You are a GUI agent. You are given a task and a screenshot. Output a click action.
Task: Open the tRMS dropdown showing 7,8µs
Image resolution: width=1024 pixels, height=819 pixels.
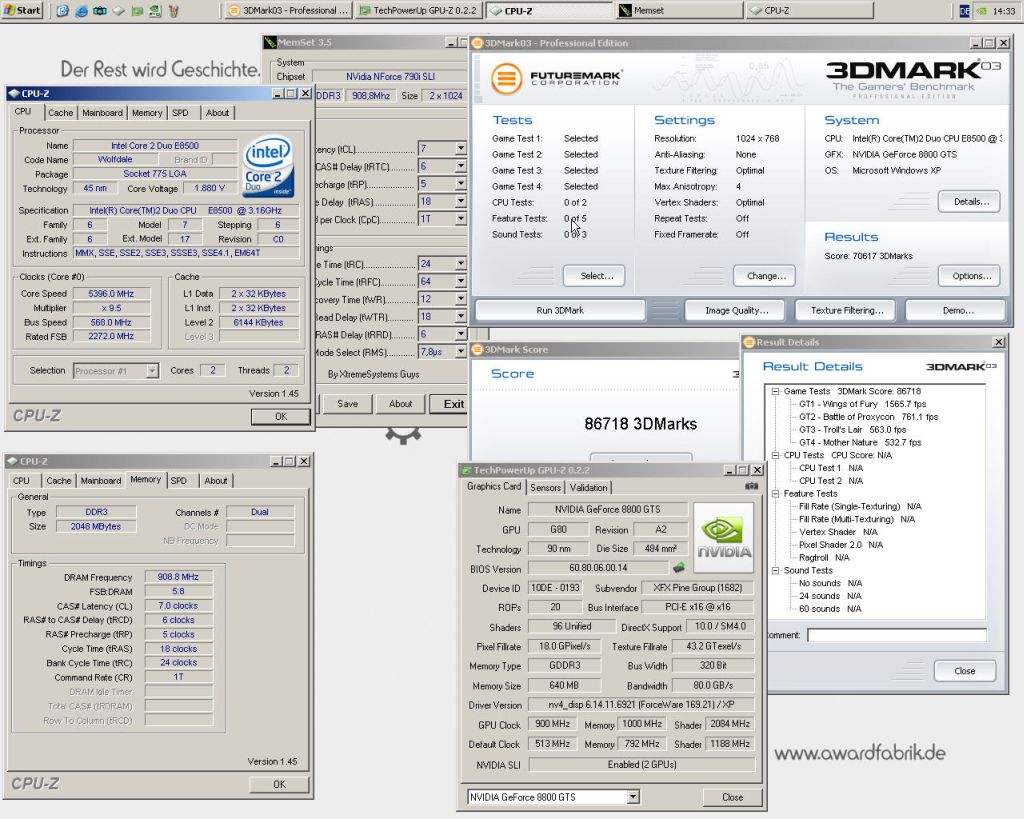[x=460, y=351]
